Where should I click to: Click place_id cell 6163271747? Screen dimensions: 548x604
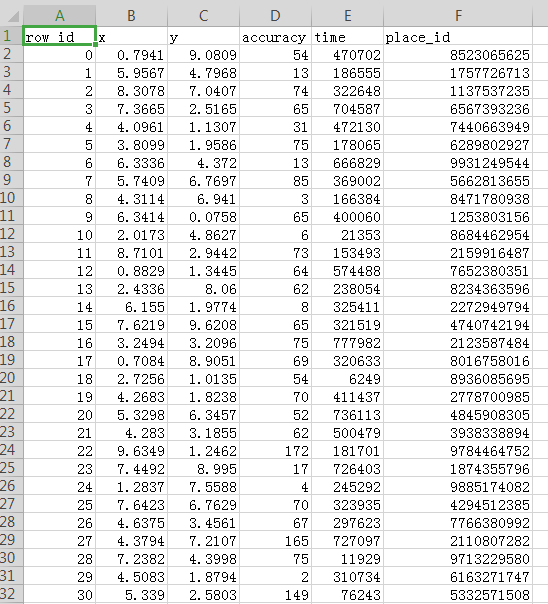458,577
